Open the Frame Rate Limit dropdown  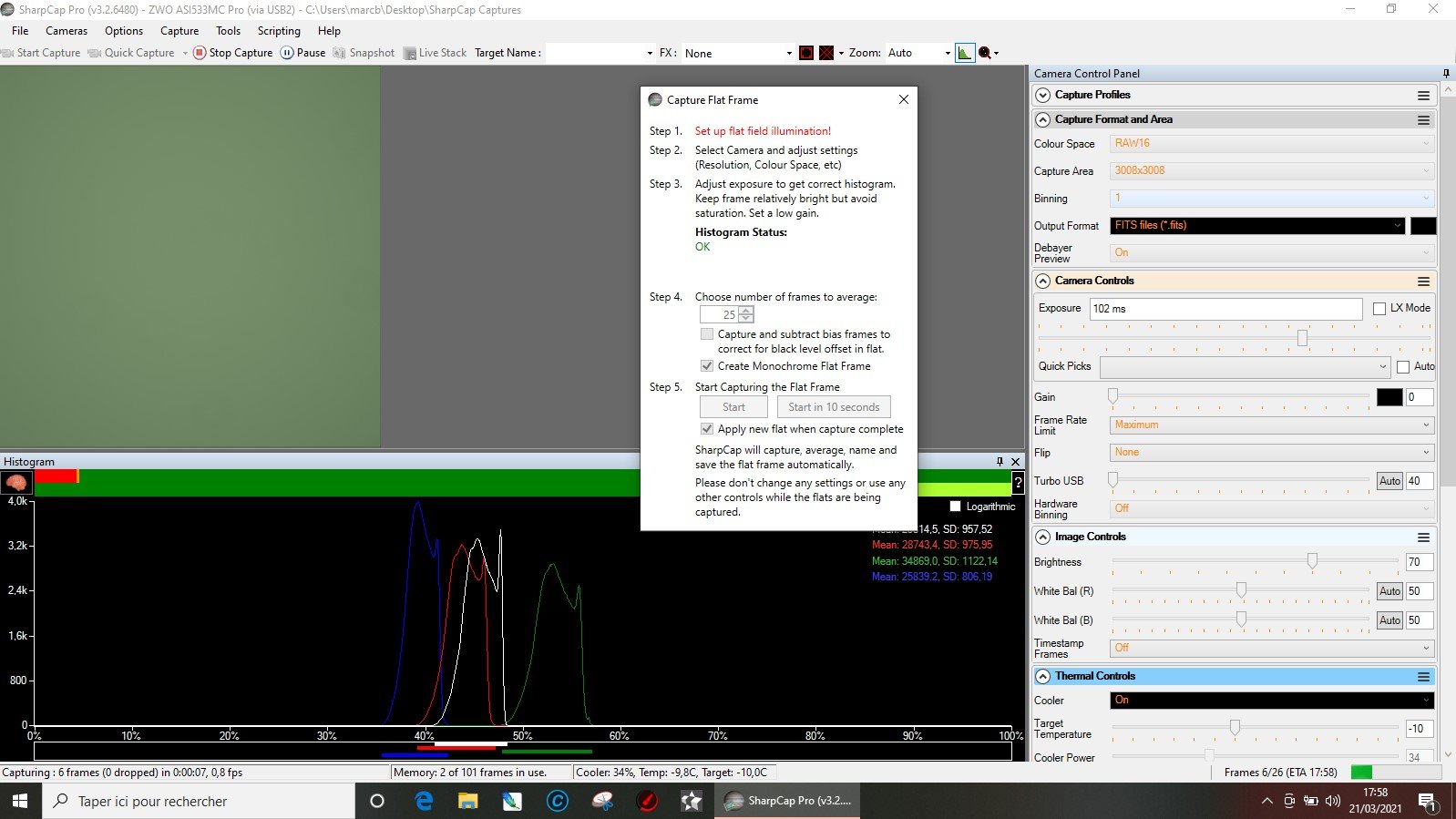pos(1272,425)
